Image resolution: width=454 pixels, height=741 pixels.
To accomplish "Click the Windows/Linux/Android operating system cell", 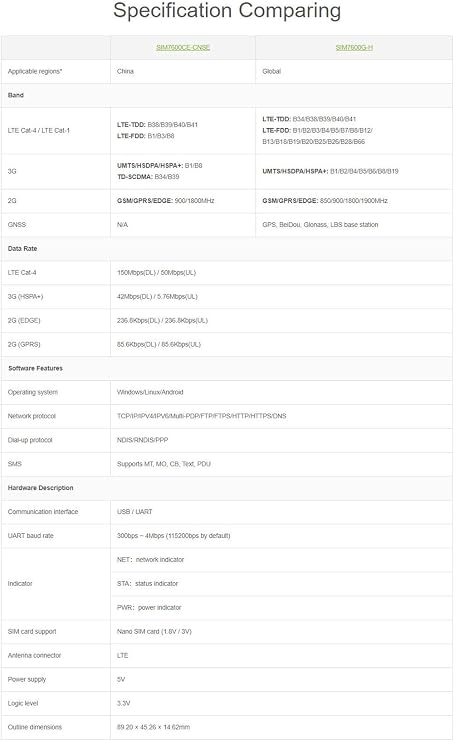I will click(x=150, y=392).
